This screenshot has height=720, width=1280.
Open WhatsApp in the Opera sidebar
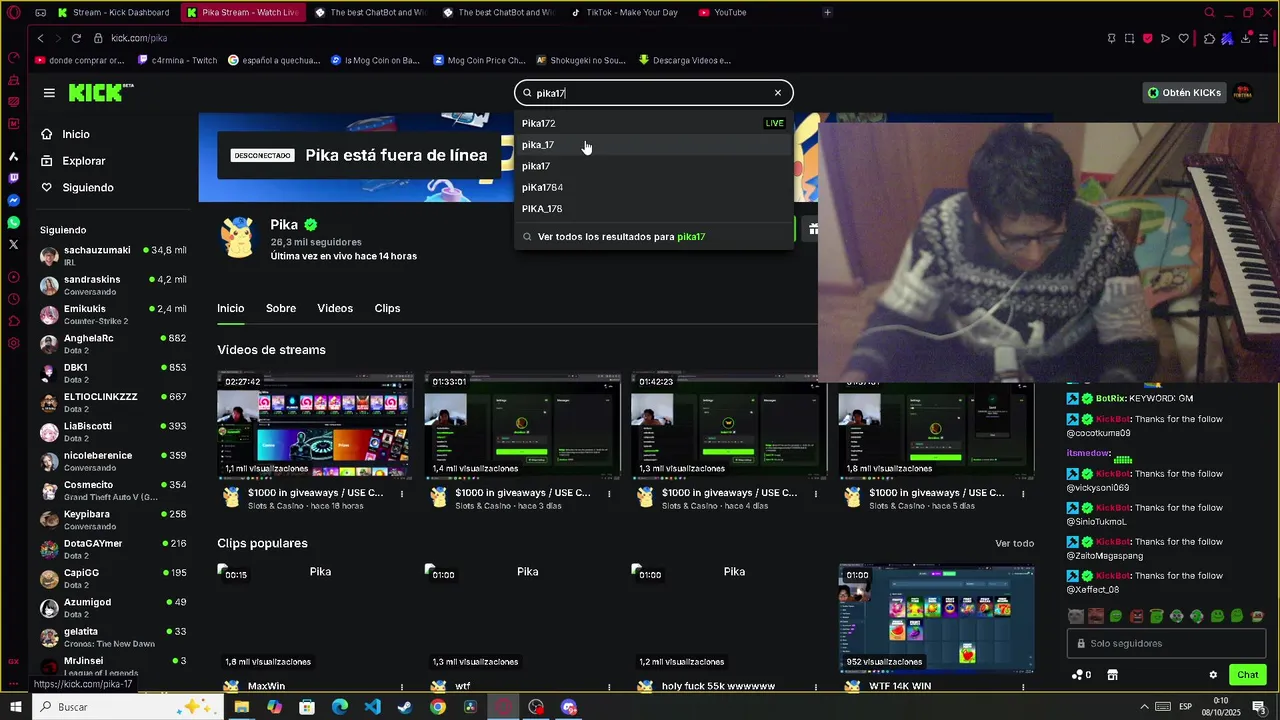click(13, 222)
